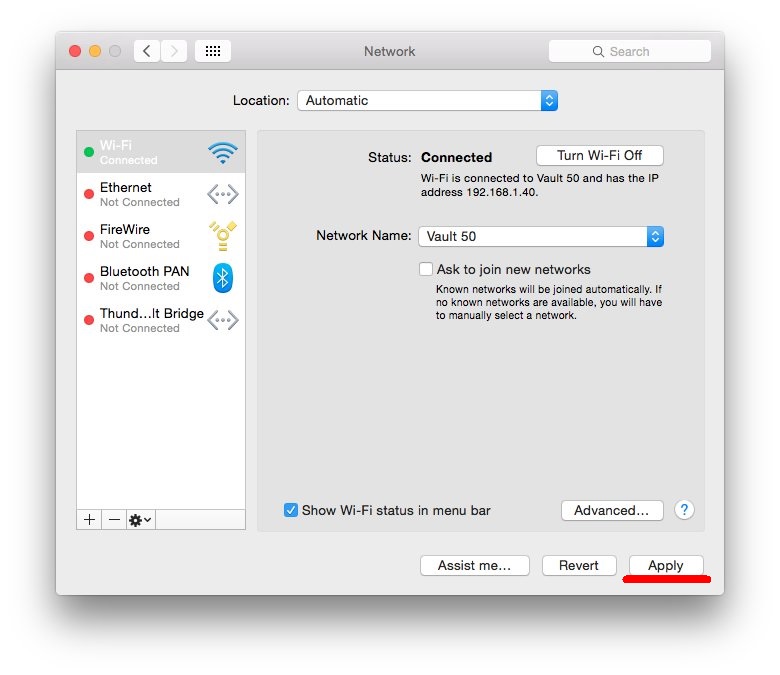780x675 pixels.
Task: Click the Ethernet arrows icon
Action: [x=223, y=194]
